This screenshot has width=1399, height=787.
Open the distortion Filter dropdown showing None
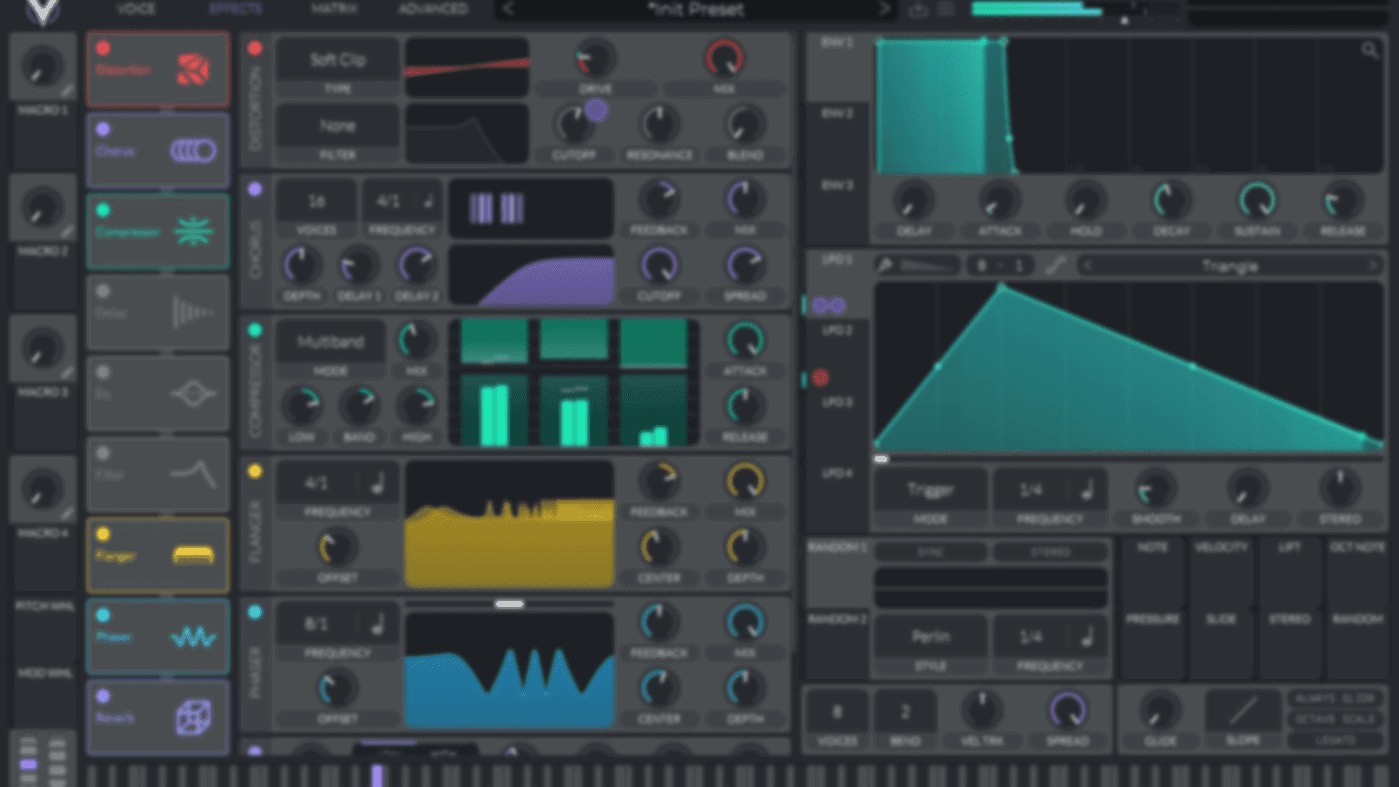(x=338, y=126)
